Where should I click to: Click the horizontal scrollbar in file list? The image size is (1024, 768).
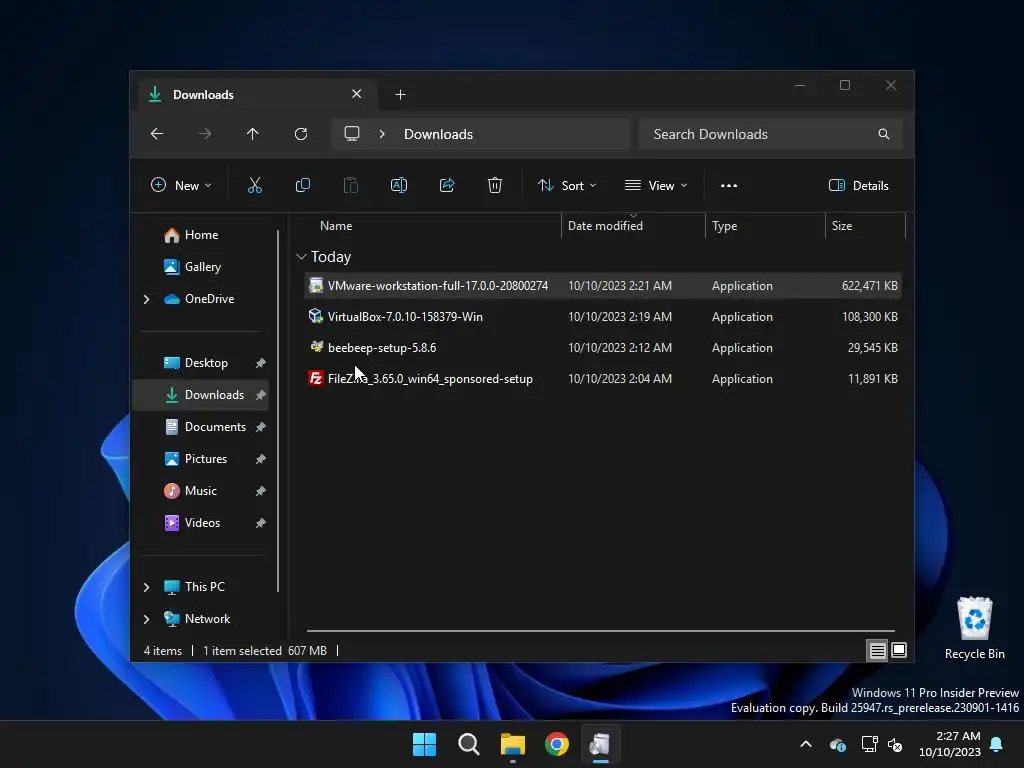(601, 631)
